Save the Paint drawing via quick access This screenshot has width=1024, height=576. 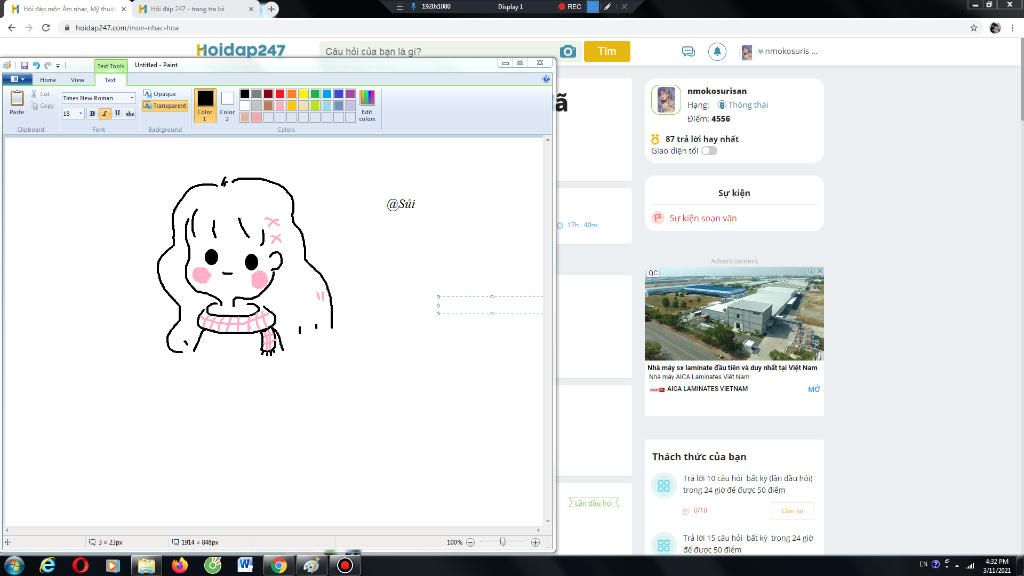[24, 65]
